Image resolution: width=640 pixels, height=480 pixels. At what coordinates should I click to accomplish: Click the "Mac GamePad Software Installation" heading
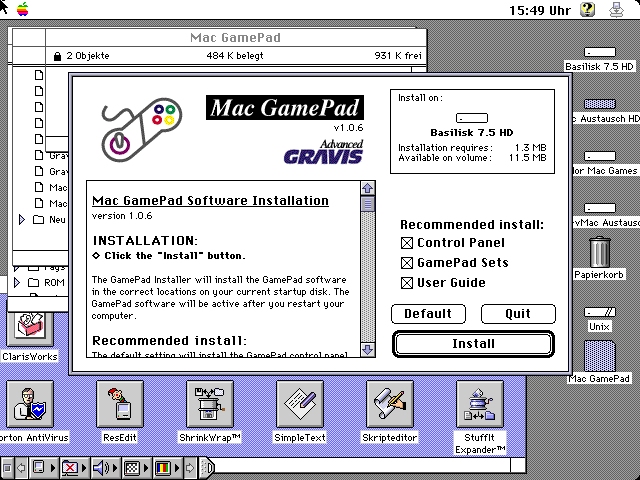[210, 201]
